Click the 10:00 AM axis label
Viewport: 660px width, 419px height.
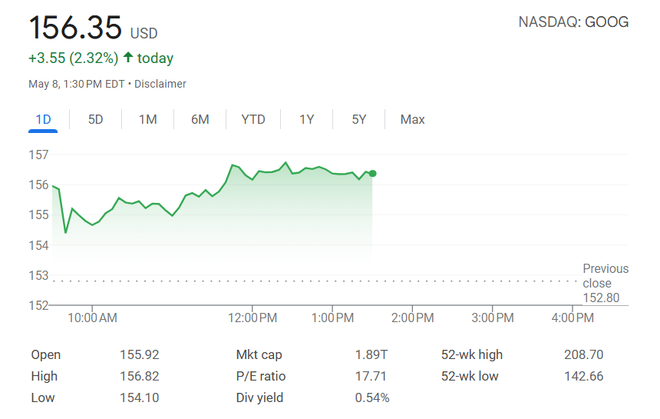point(93,318)
